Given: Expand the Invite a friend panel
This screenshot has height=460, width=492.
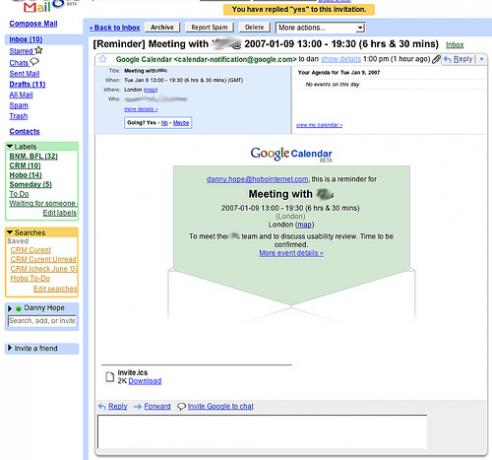Looking at the screenshot, I should pos(10,348).
